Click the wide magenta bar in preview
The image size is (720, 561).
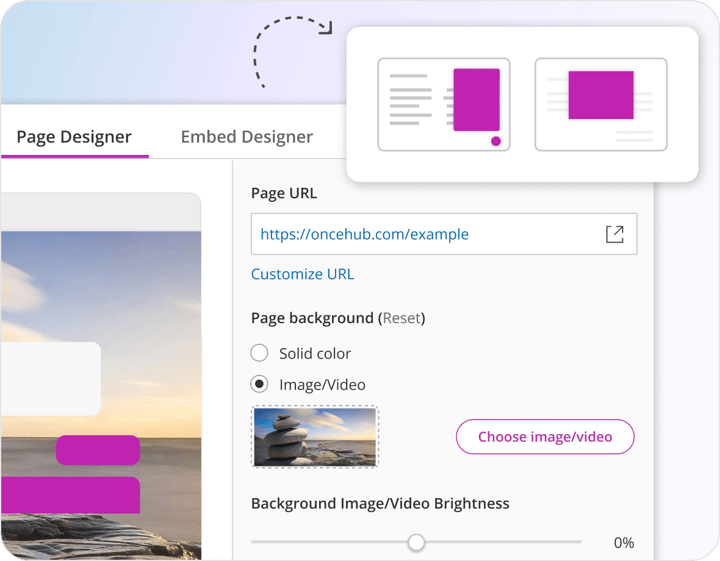68,495
